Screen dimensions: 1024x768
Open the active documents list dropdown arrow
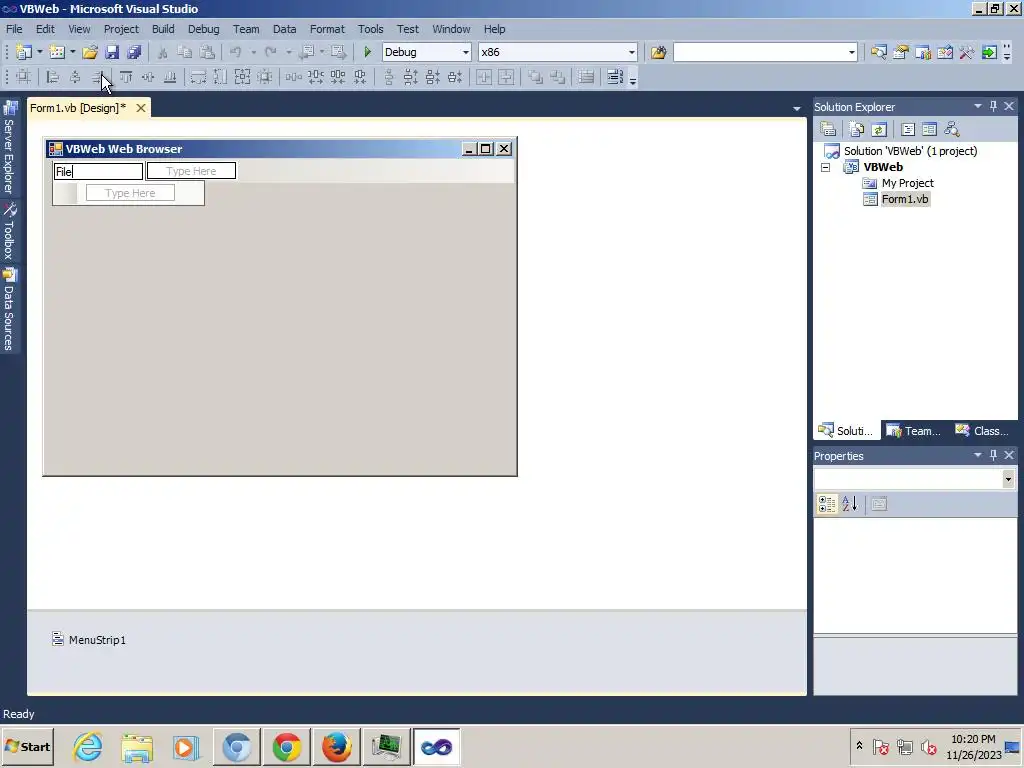(797, 108)
